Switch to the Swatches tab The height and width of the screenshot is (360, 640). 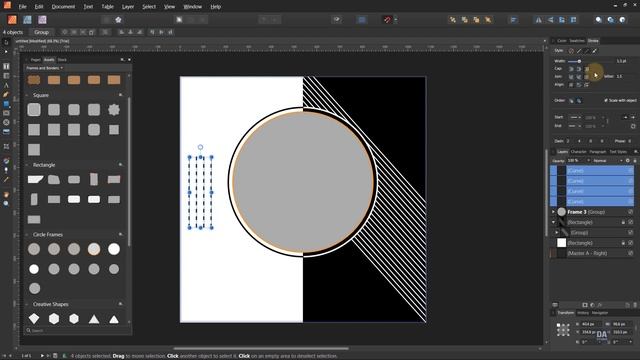pos(577,41)
